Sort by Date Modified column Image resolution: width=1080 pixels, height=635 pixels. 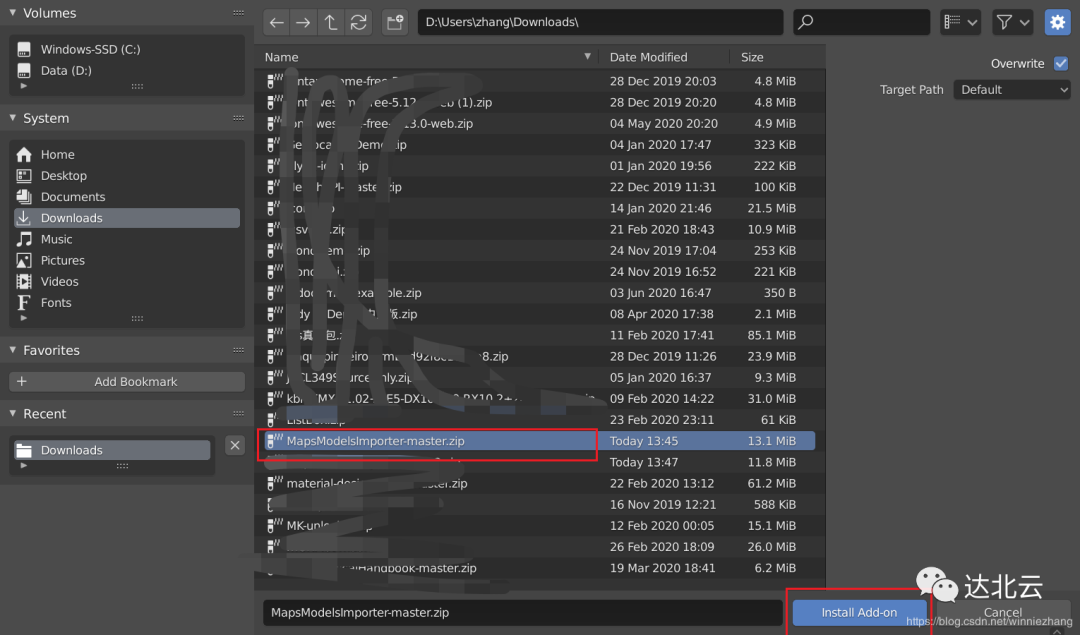664,57
